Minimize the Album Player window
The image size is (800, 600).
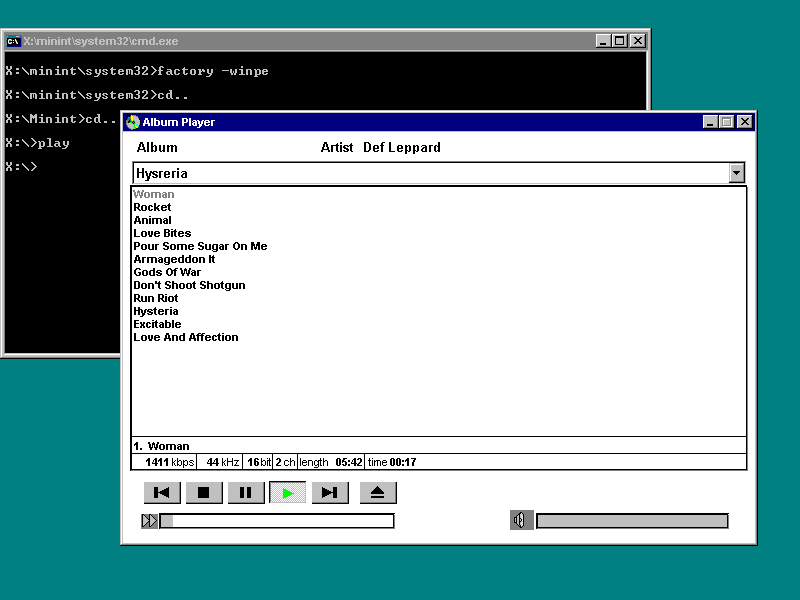point(710,122)
